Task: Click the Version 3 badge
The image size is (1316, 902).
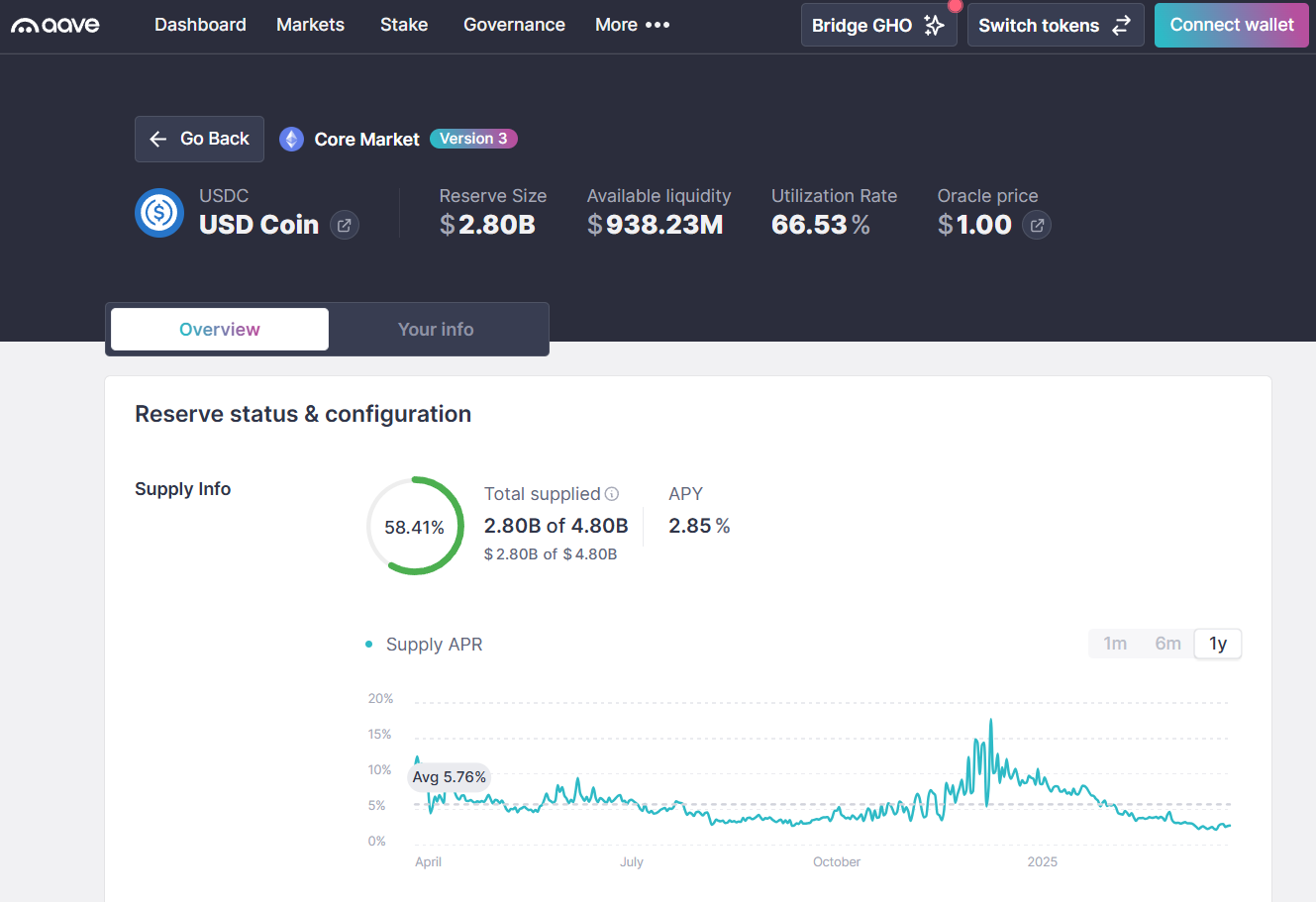Action: [x=473, y=139]
